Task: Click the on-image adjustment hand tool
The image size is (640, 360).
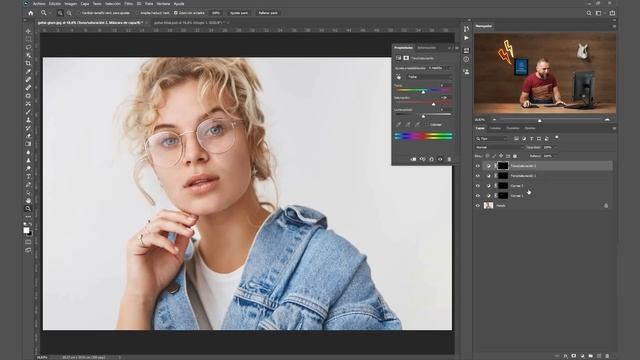Action: [399, 77]
